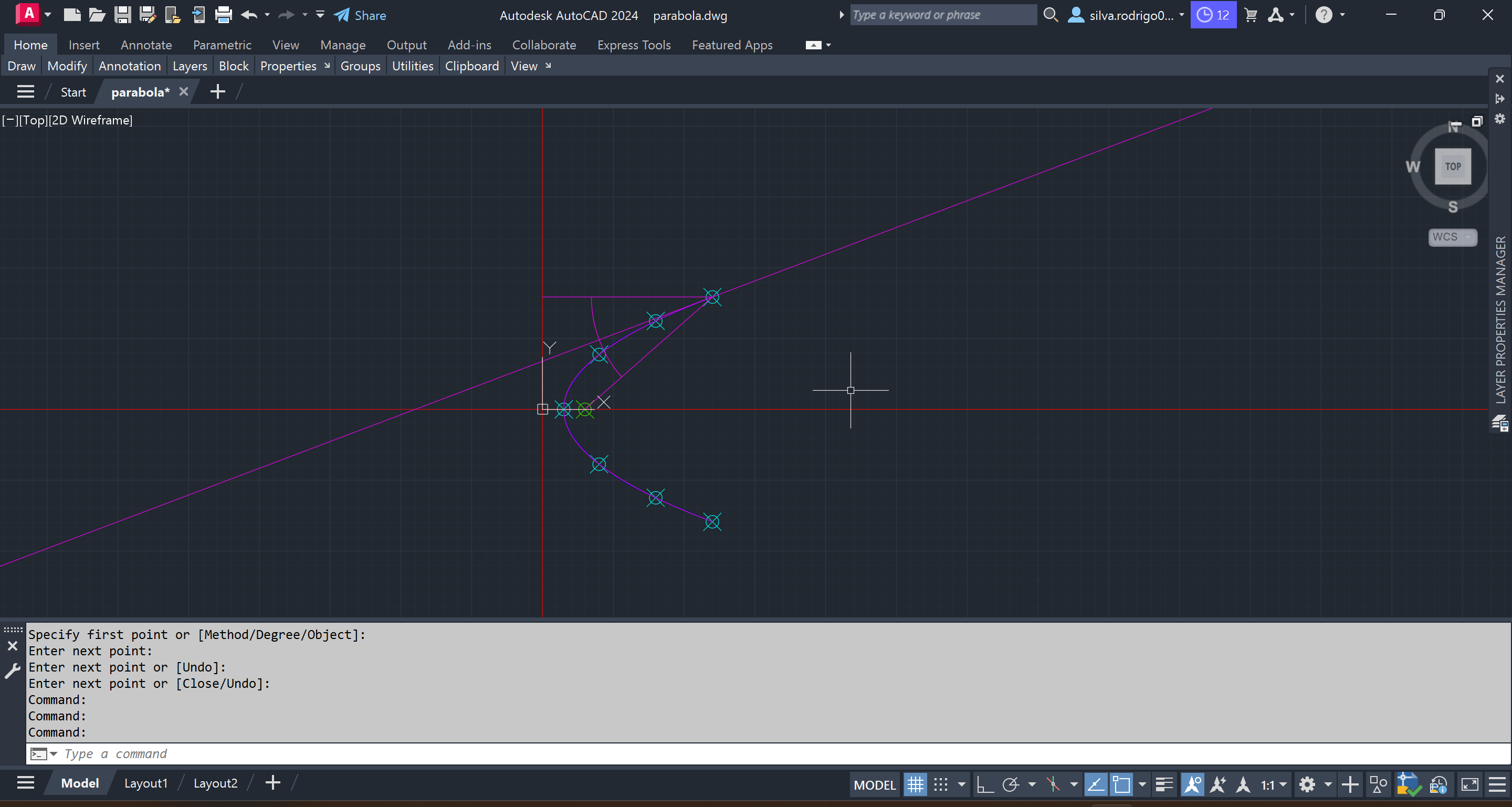Open the 1:1 annotation scale dropdown

tap(1274, 785)
